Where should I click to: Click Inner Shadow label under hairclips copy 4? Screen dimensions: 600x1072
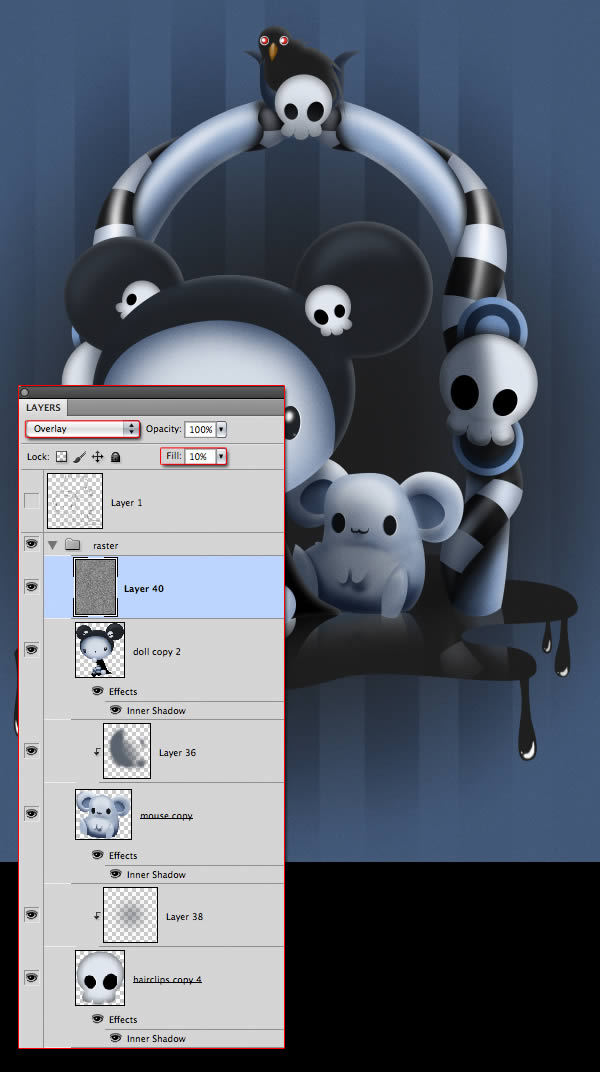pyautogui.click(x=156, y=1038)
